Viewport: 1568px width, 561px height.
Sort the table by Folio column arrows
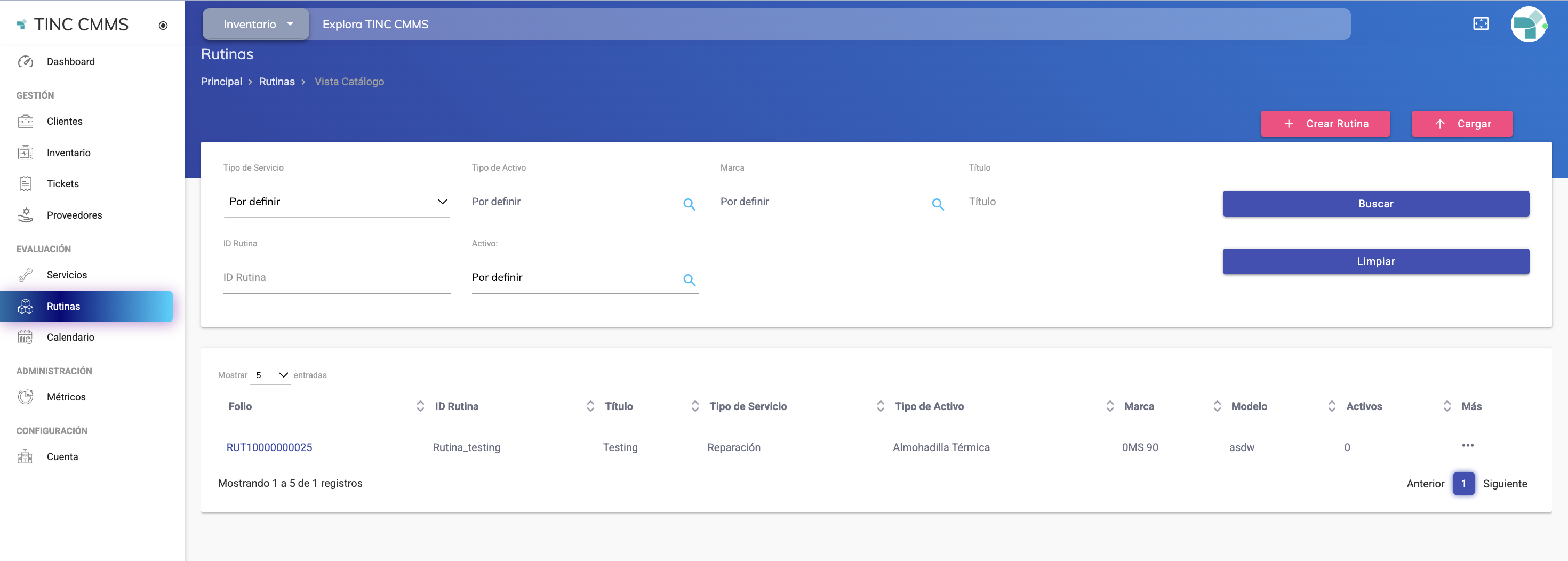point(420,406)
